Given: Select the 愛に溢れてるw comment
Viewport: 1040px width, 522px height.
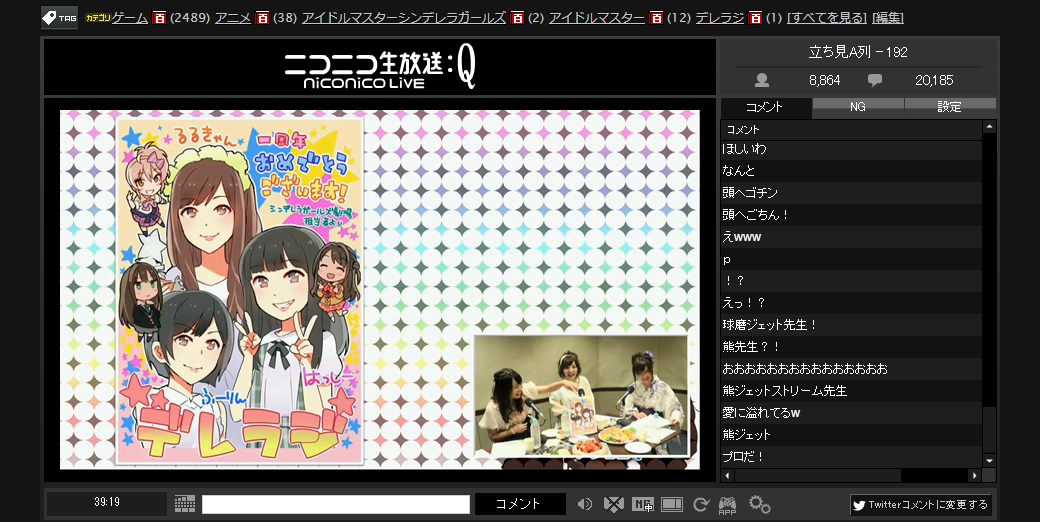Looking at the screenshot, I should pyautogui.click(x=851, y=413).
